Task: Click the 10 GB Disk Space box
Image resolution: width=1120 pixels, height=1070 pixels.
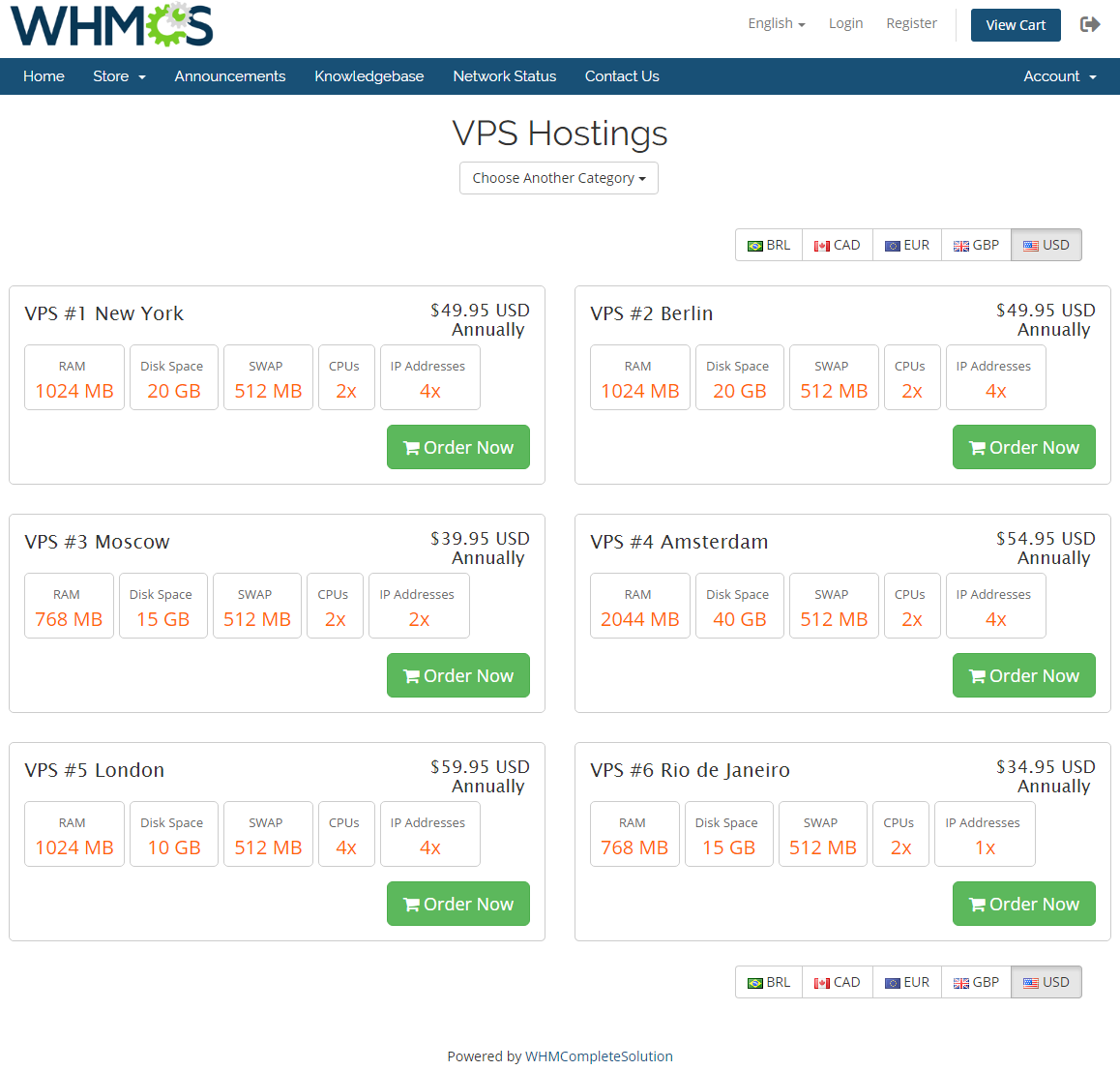Action: point(173,834)
